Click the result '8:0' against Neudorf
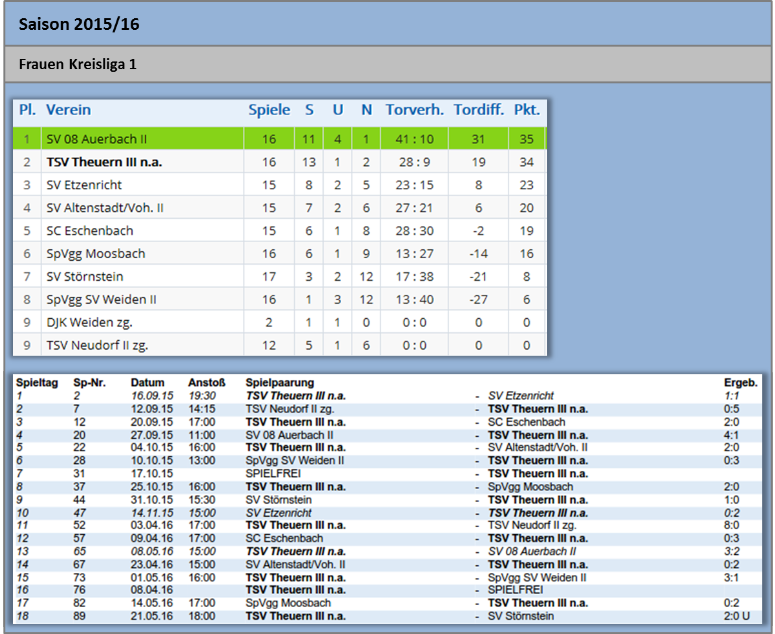 point(732,525)
